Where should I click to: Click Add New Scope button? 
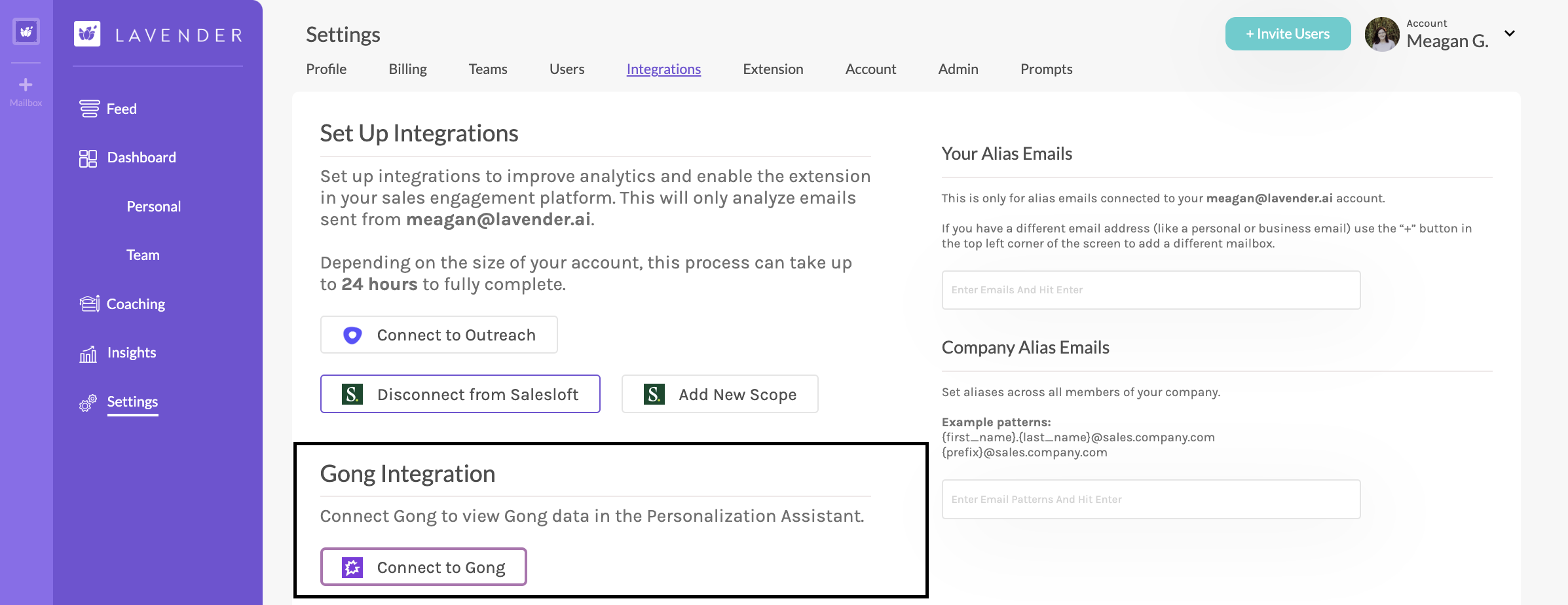[720, 394]
